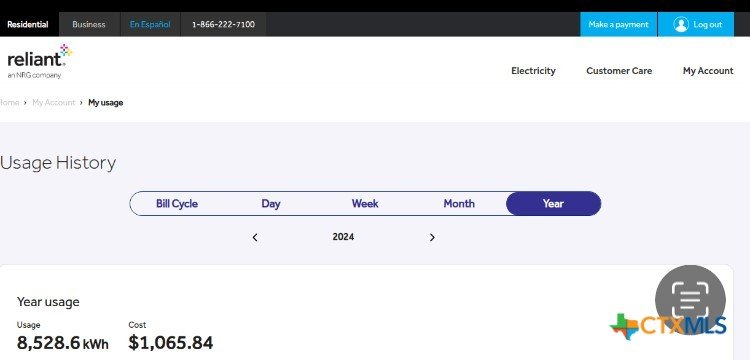Switch usage view to Month
Image resolution: width=750 pixels, height=360 pixels.
point(459,204)
